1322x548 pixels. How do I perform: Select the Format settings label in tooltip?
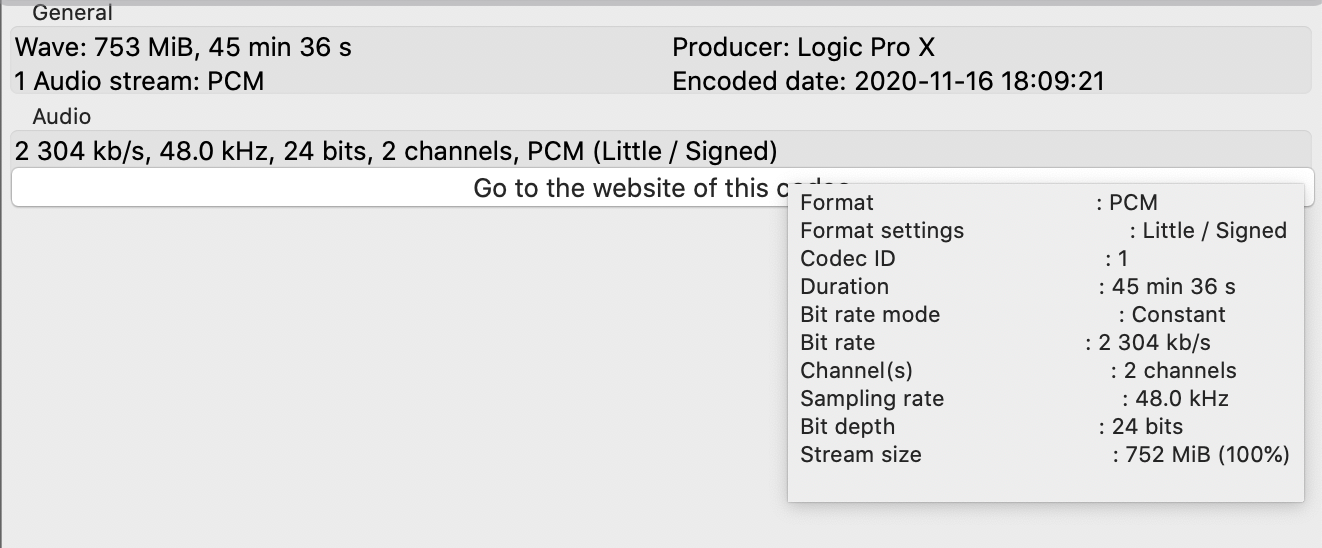pos(882,231)
